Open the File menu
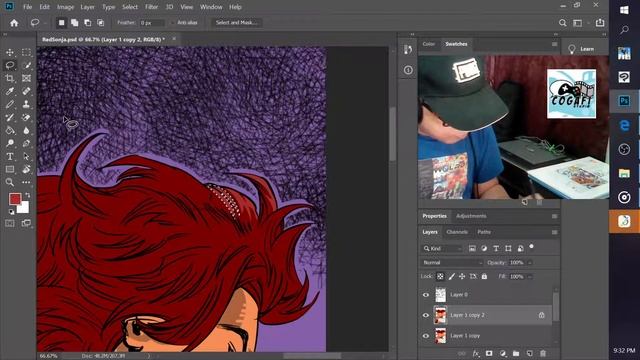This screenshot has height=360, width=640. click(27, 7)
